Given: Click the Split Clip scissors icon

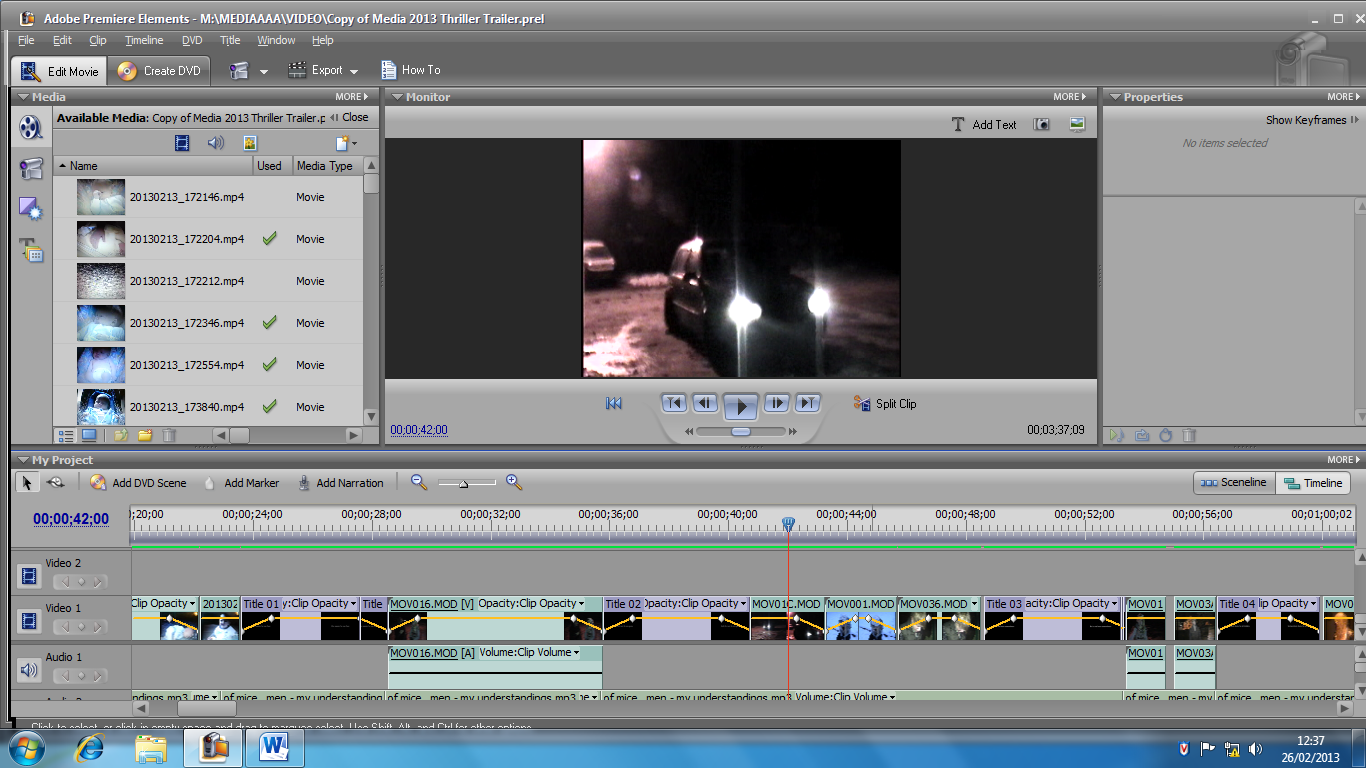Looking at the screenshot, I should coord(861,404).
